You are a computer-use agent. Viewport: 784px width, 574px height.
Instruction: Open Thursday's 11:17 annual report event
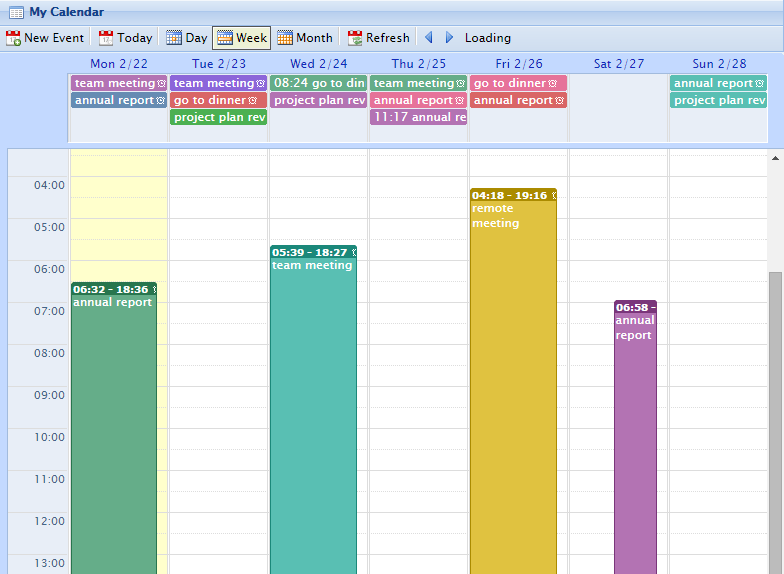click(x=418, y=117)
